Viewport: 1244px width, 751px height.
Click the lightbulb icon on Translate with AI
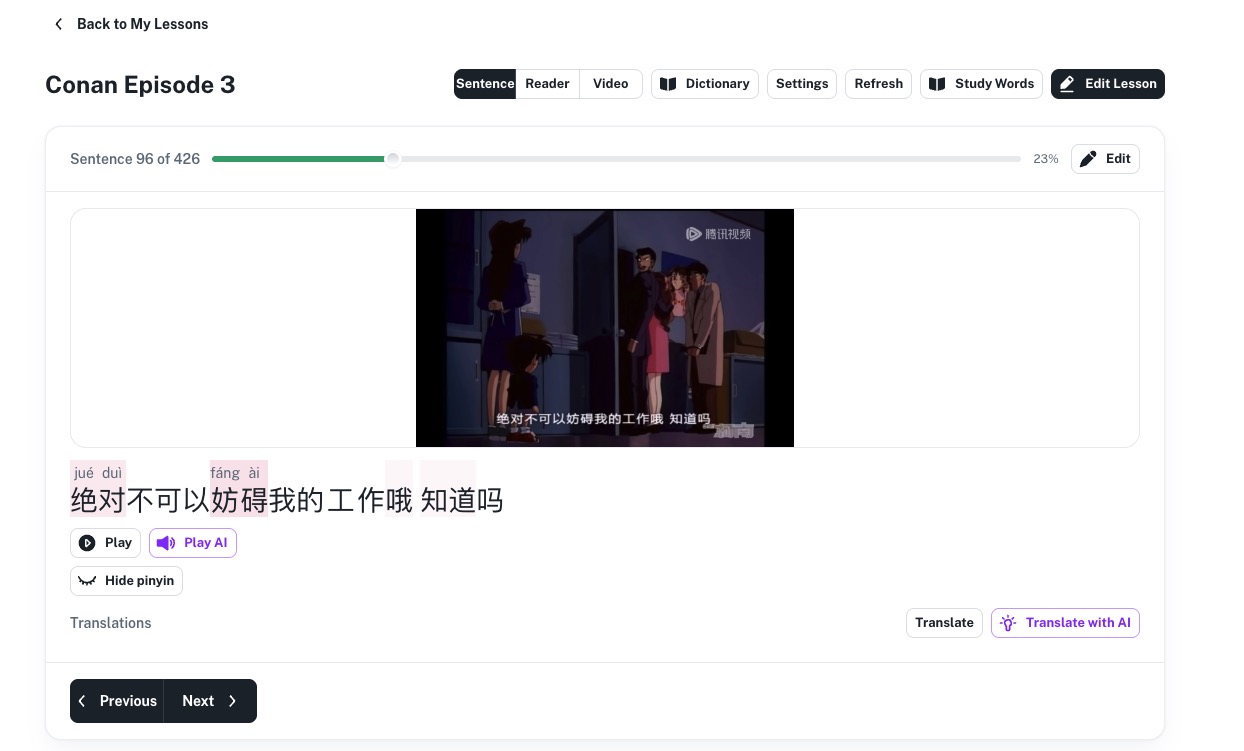[1008, 623]
